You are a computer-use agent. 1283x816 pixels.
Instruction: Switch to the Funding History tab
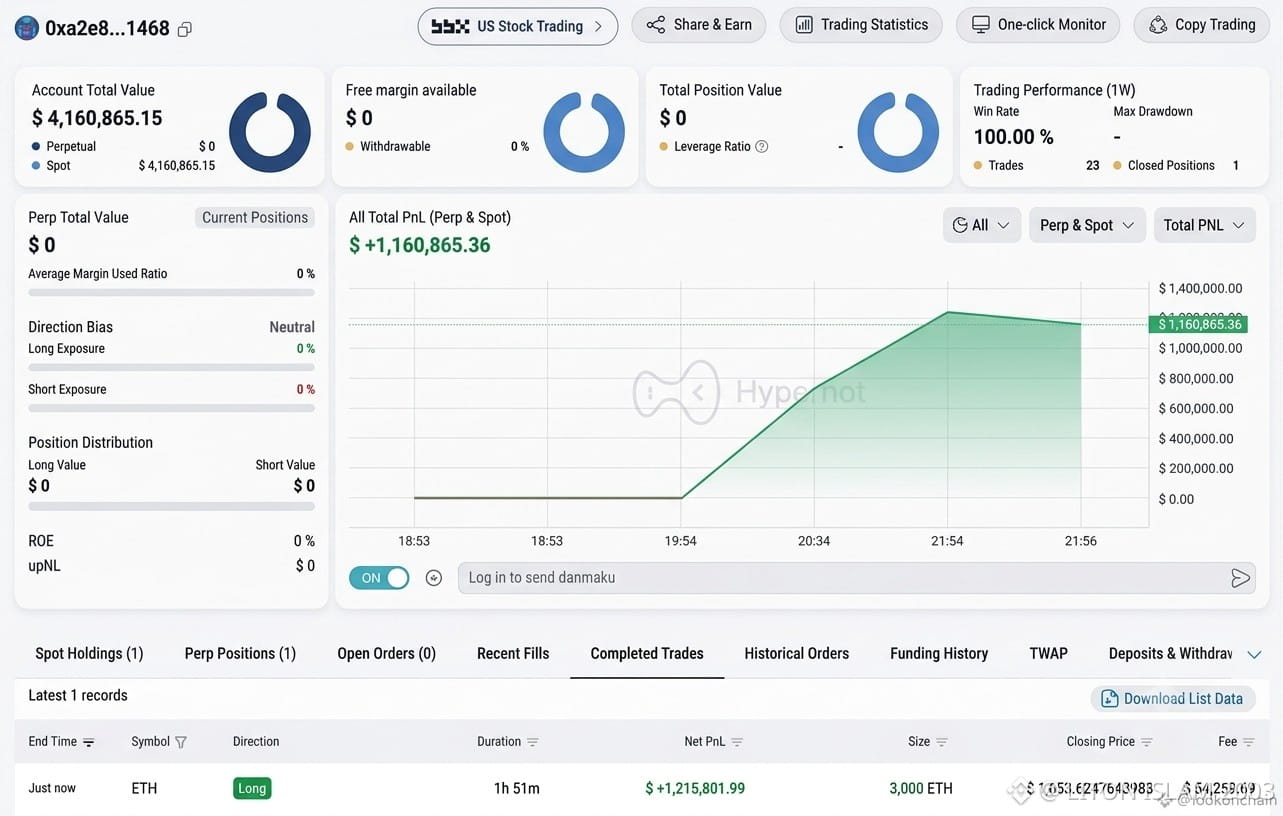[x=939, y=653]
